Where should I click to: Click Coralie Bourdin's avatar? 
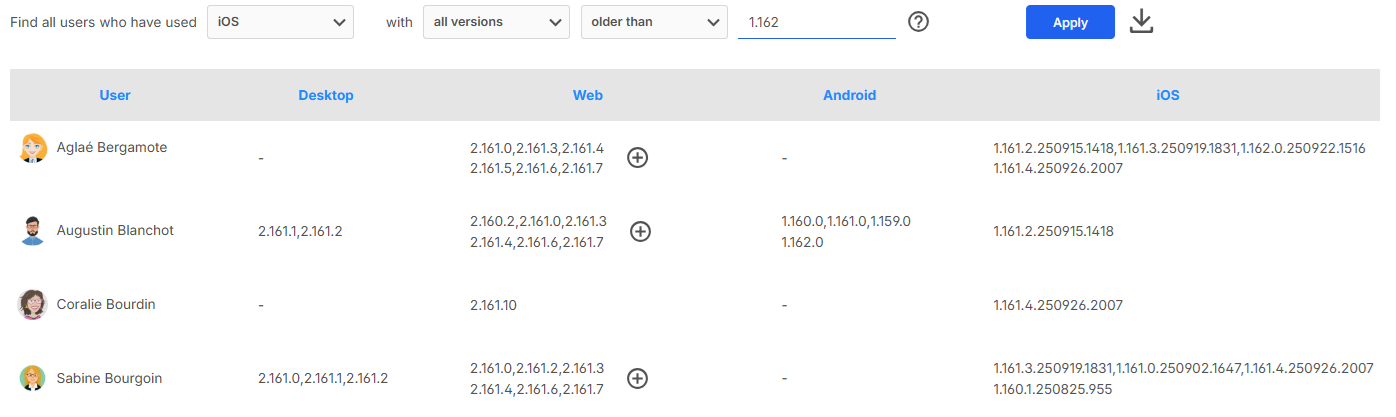click(x=33, y=305)
